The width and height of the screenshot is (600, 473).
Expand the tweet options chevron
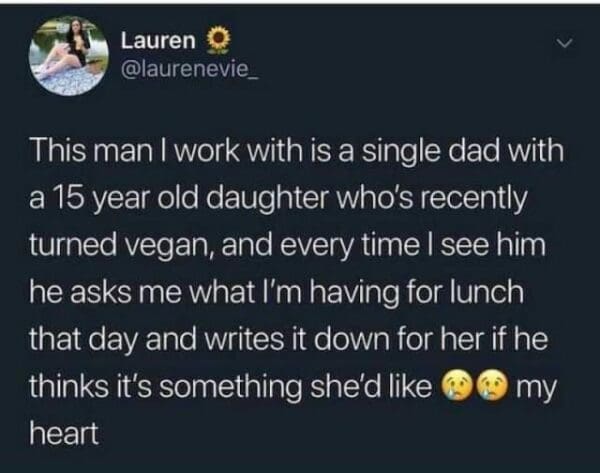pyautogui.click(x=564, y=45)
